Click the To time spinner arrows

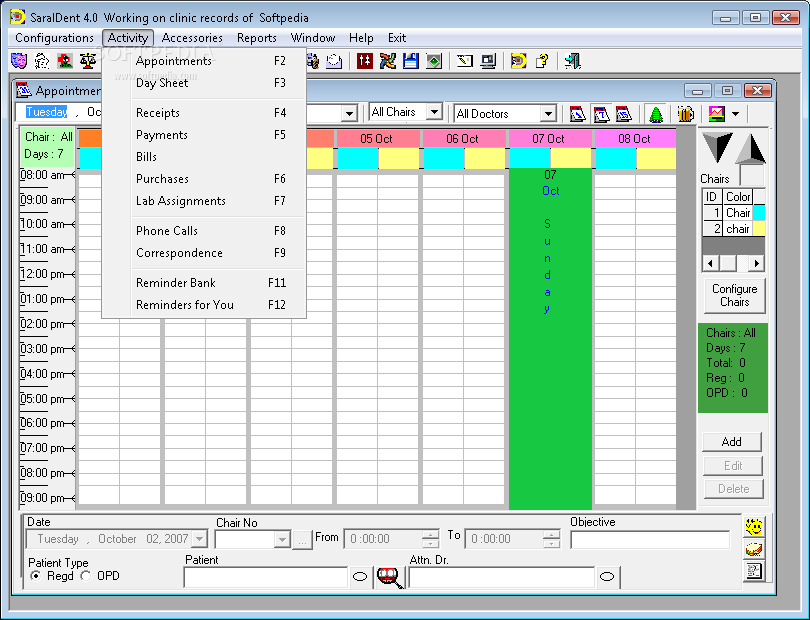point(552,539)
